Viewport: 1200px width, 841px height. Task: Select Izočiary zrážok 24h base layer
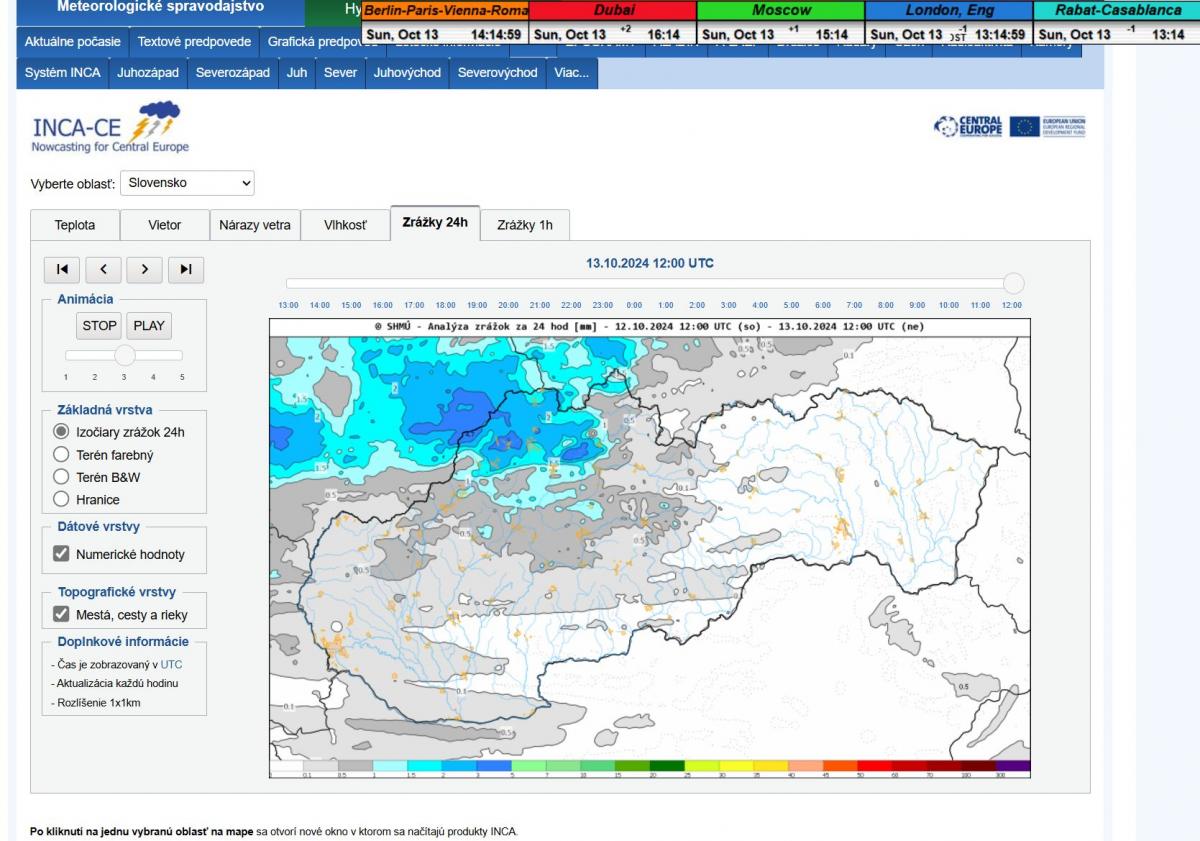pyautogui.click(x=61, y=432)
